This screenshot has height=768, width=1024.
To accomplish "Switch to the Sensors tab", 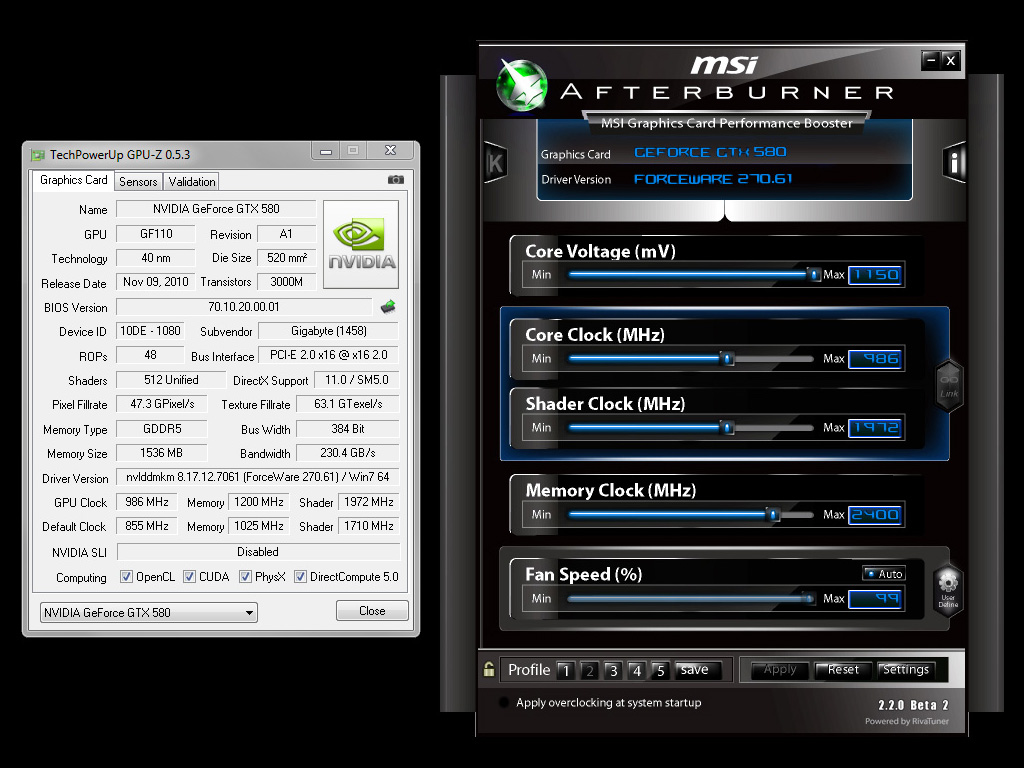I will coord(138,182).
